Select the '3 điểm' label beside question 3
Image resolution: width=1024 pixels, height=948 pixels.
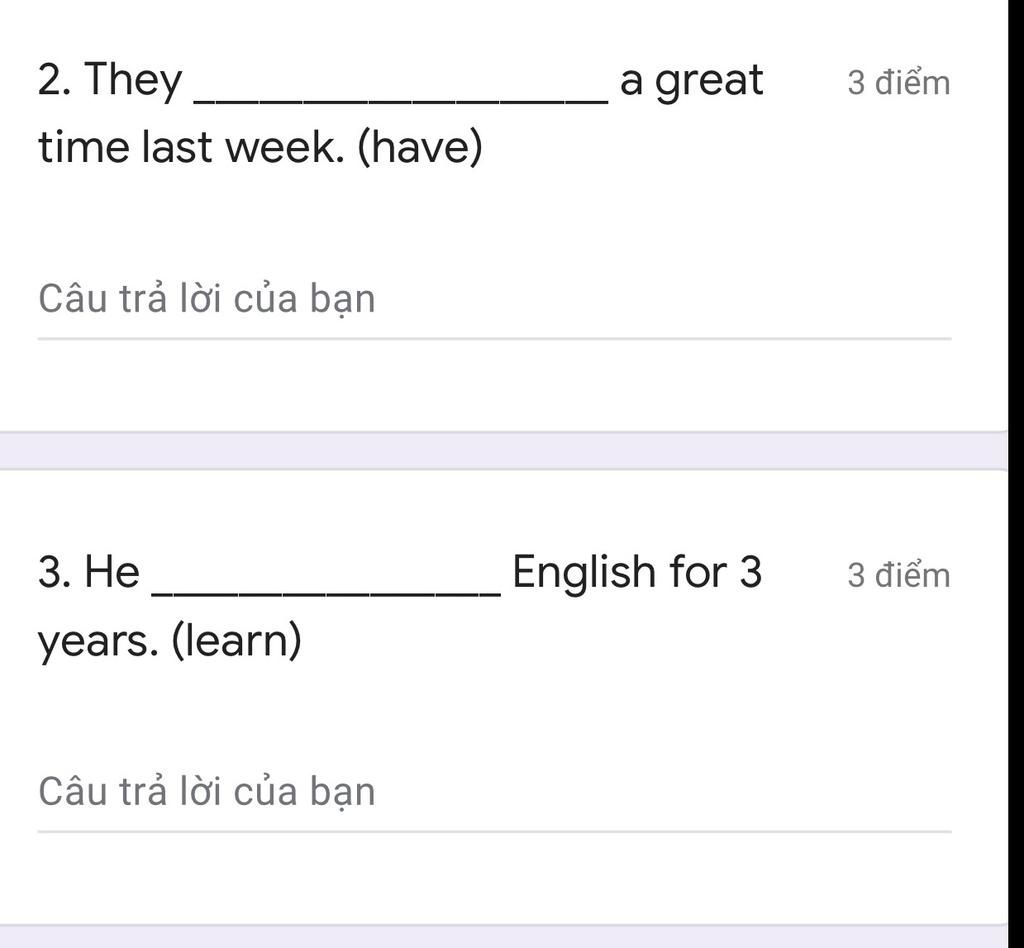(899, 576)
